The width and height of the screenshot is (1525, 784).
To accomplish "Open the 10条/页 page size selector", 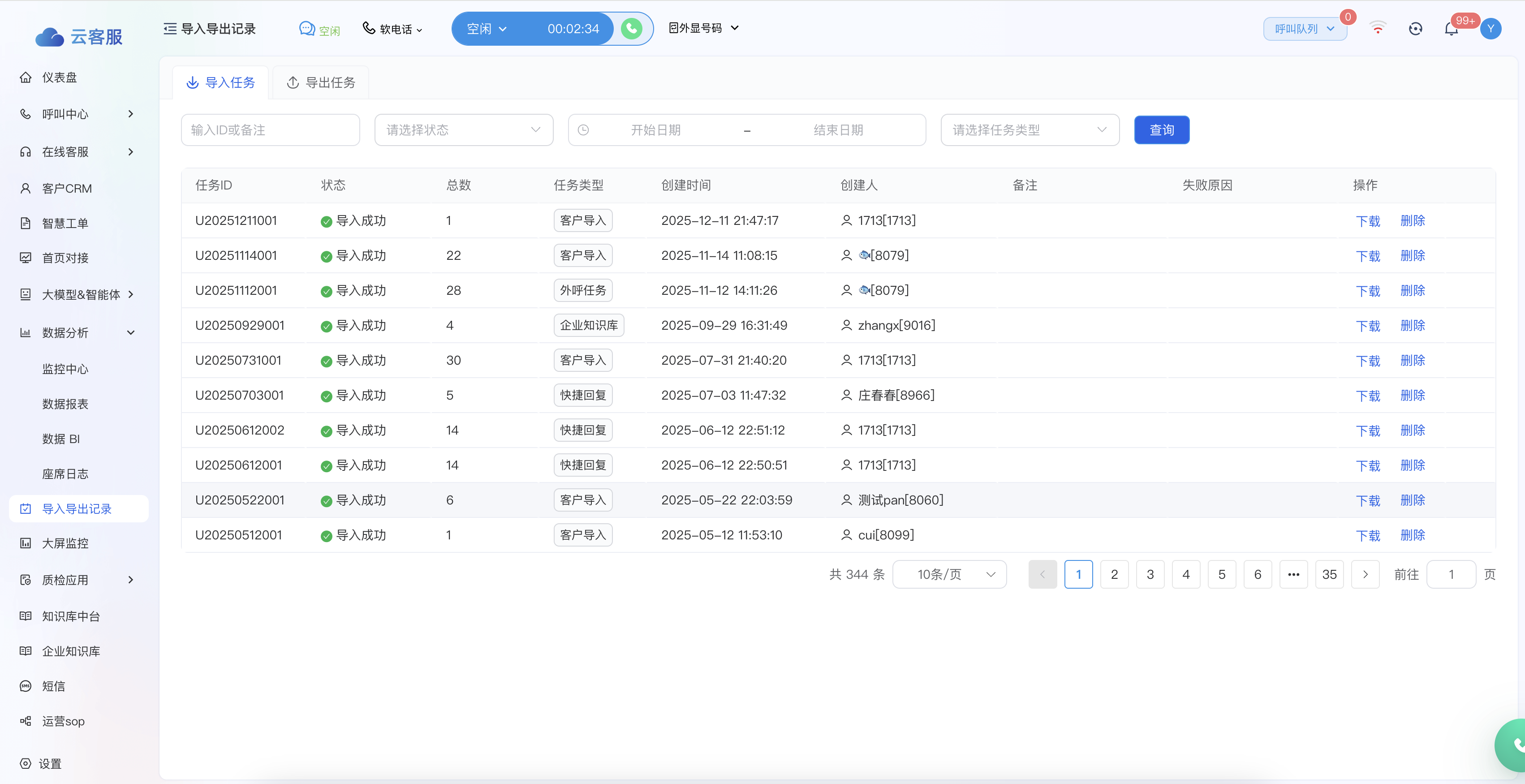I will tap(949, 574).
